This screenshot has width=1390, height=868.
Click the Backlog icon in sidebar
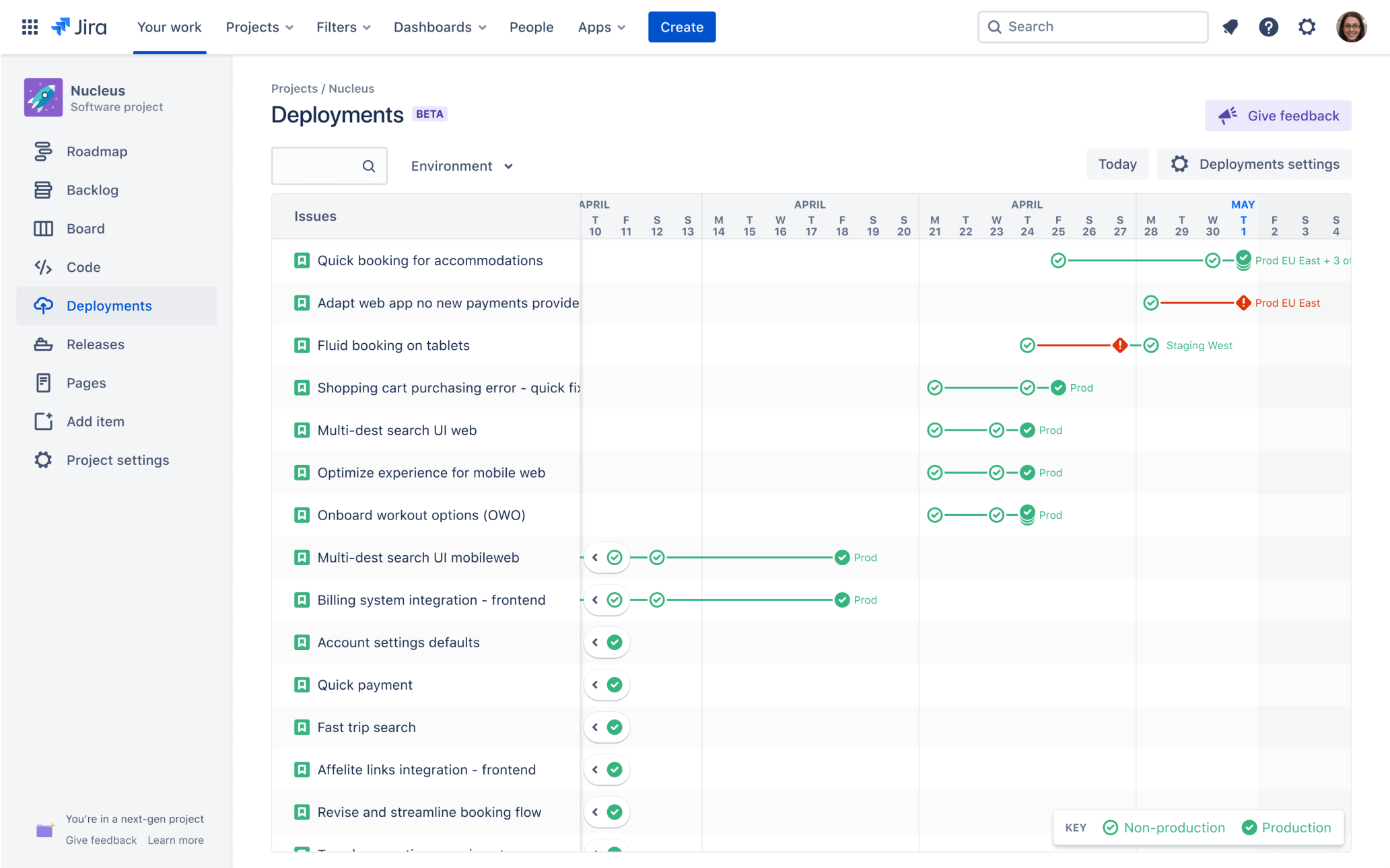(x=41, y=189)
